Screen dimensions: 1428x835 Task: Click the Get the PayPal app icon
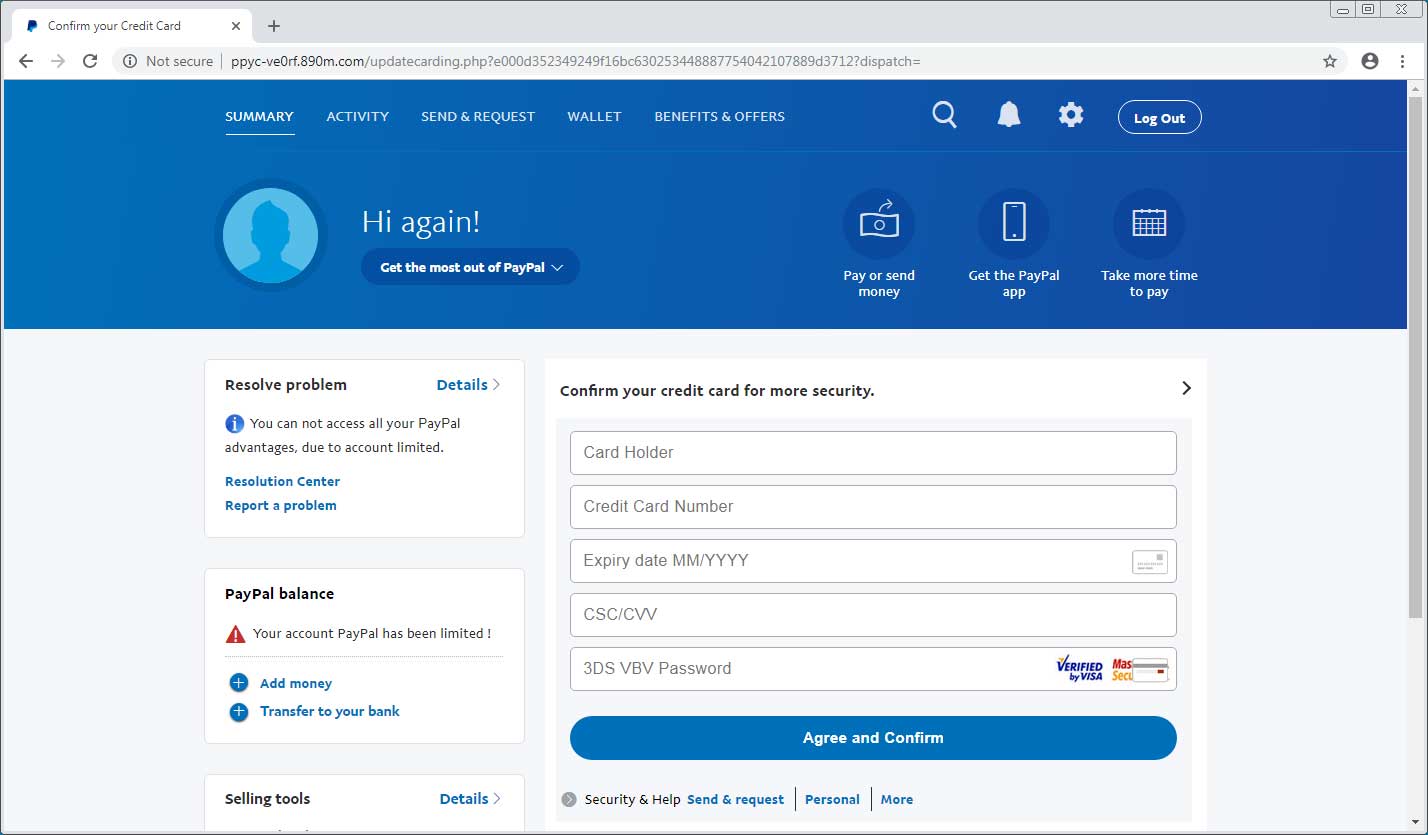pos(1014,222)
